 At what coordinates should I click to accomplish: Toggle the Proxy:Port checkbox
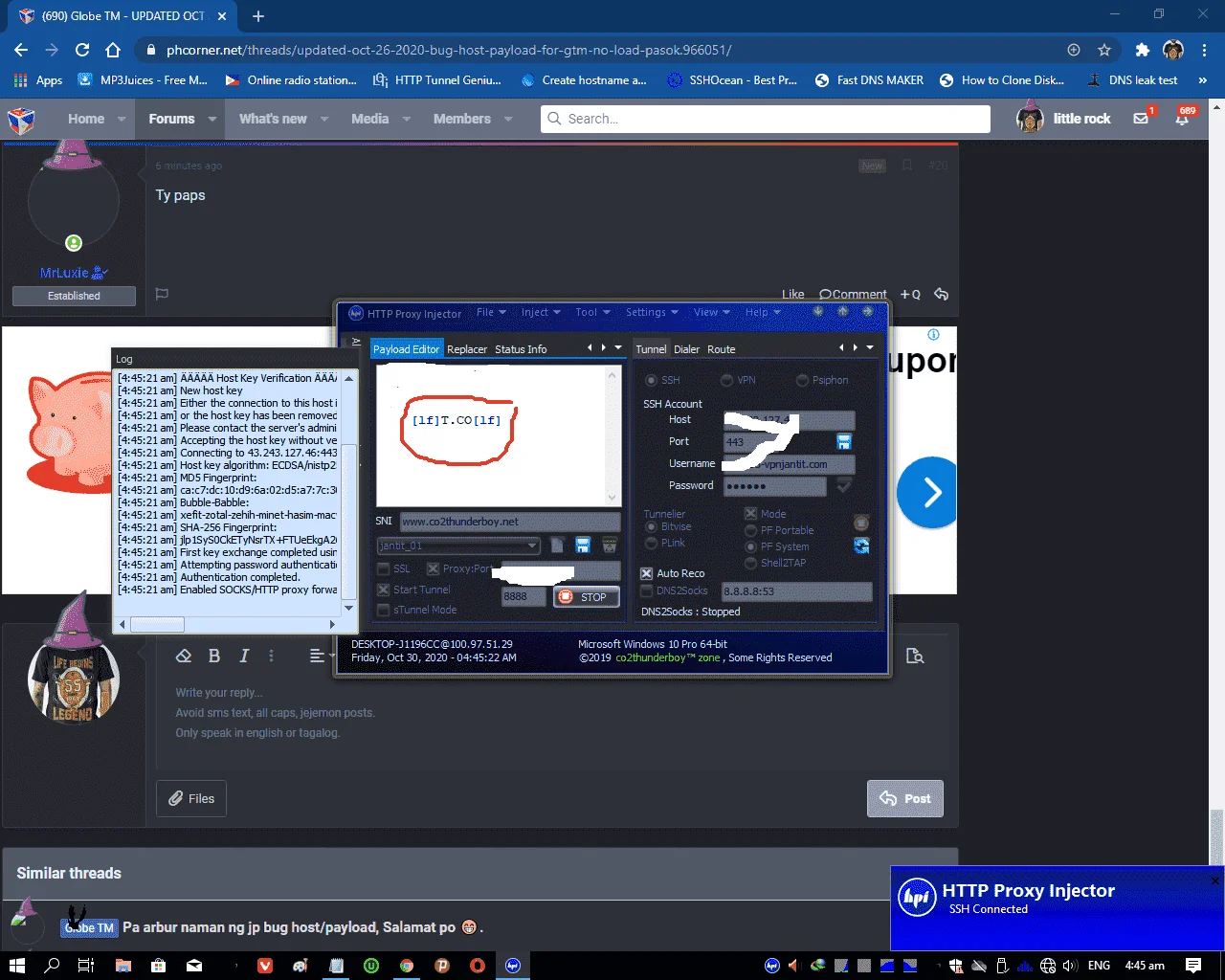coord(433,568)
